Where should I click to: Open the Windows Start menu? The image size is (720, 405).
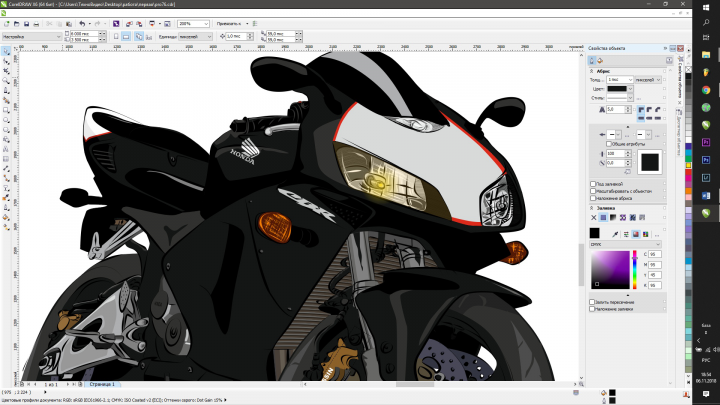point(706,7)
